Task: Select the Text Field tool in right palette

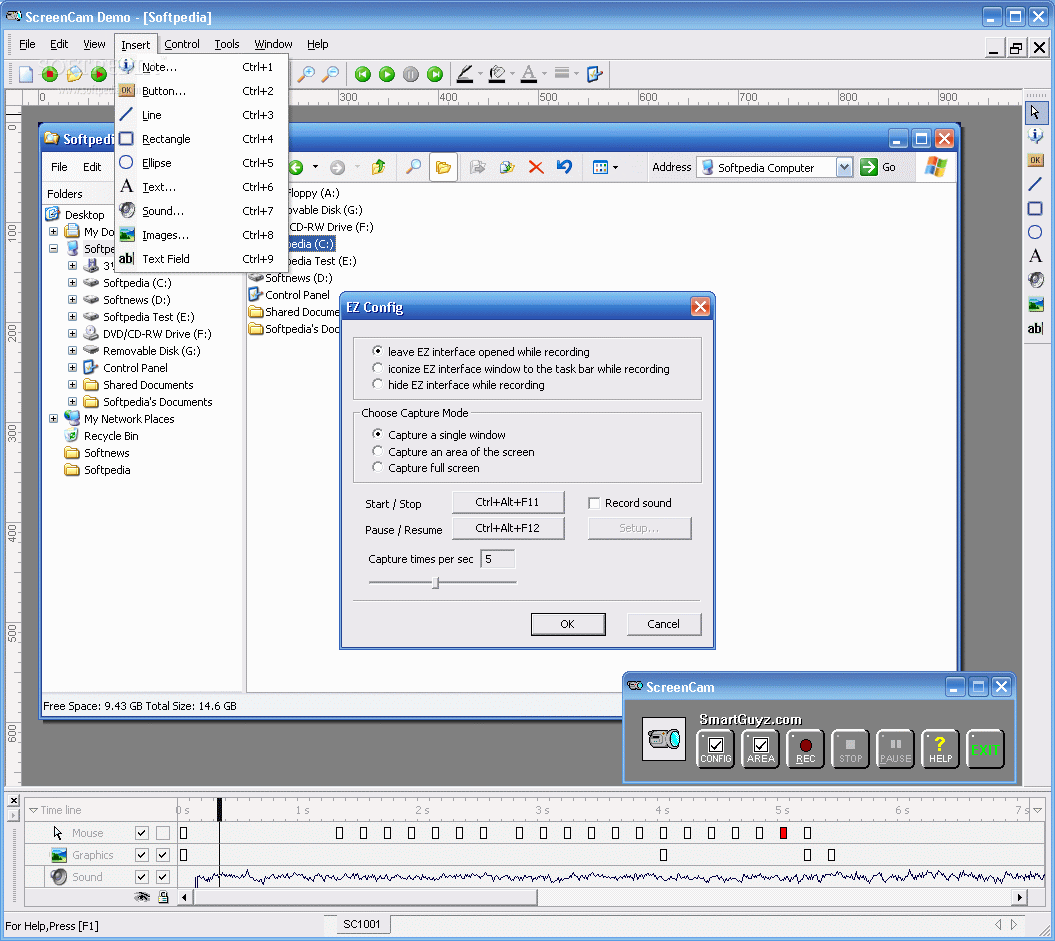Action: pos(1035,328)
